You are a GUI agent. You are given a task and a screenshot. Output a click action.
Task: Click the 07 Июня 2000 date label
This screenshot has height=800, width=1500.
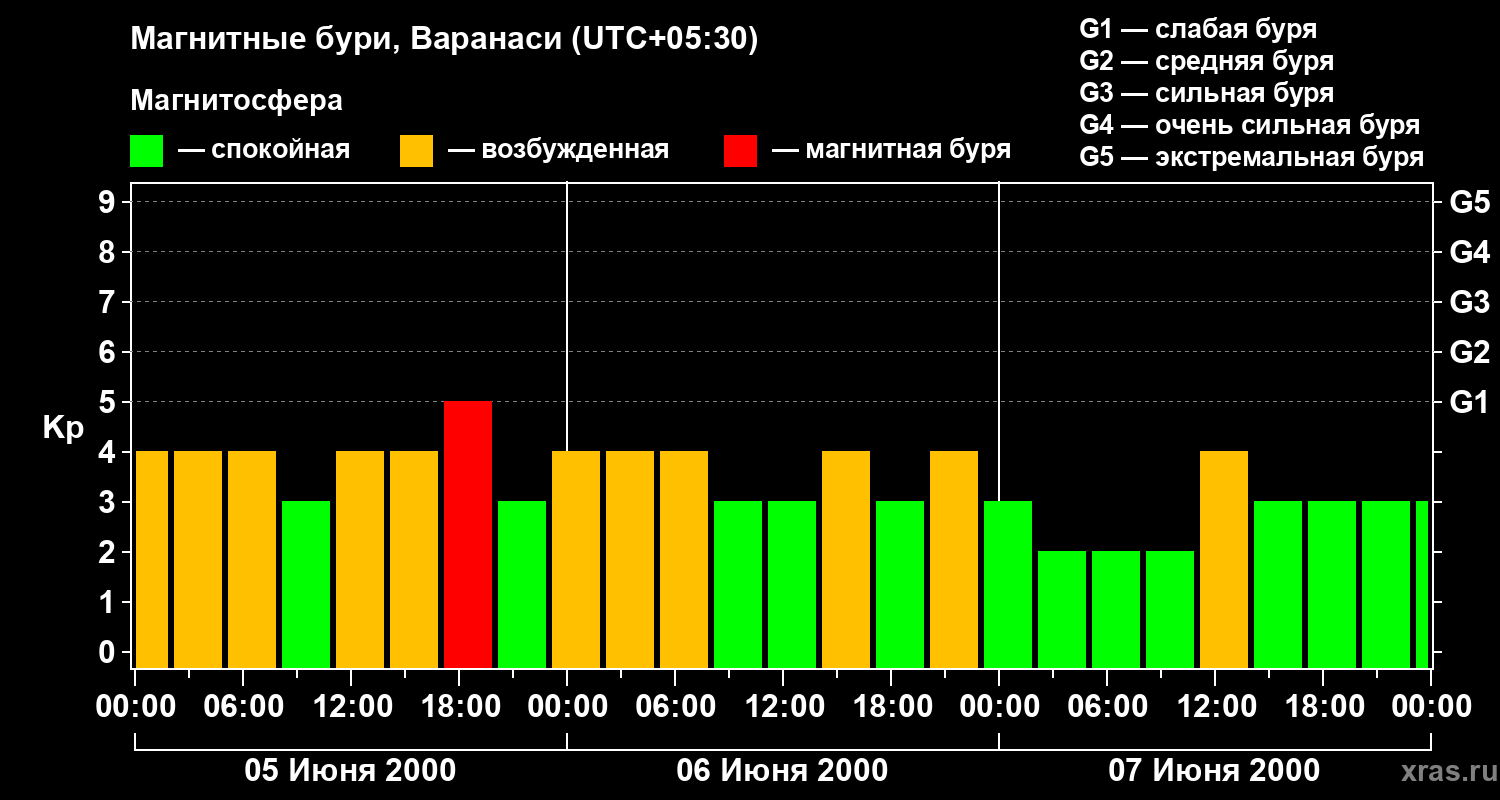tap(1214, 771)
